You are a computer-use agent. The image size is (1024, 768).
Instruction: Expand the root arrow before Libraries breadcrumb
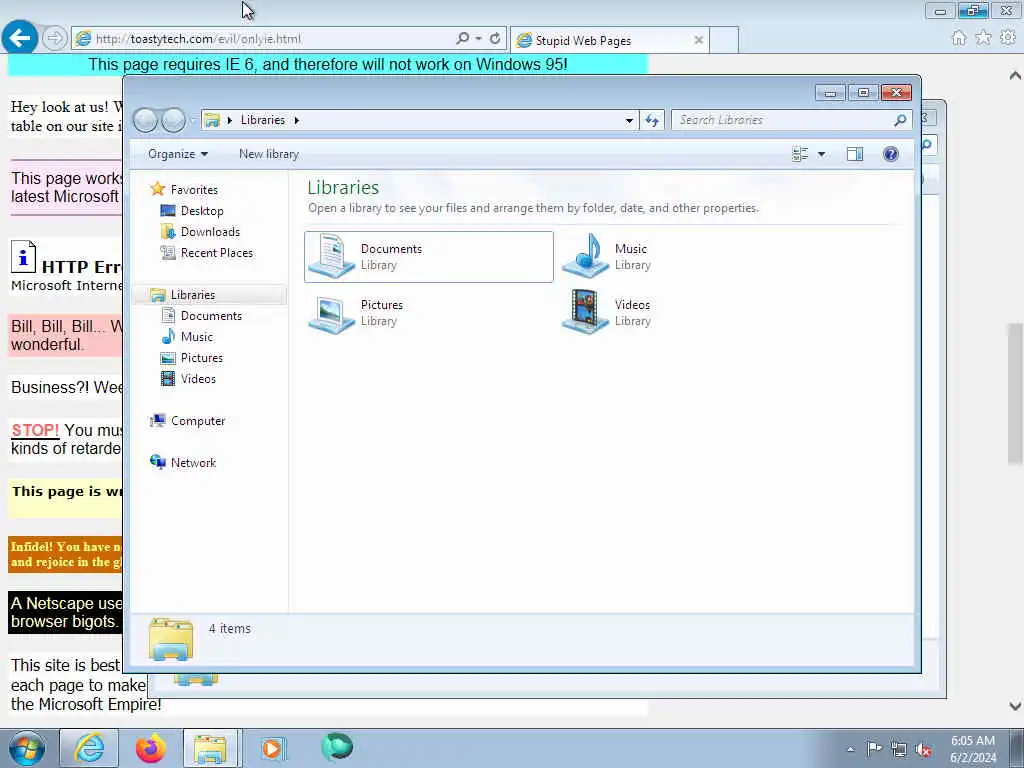229,120
